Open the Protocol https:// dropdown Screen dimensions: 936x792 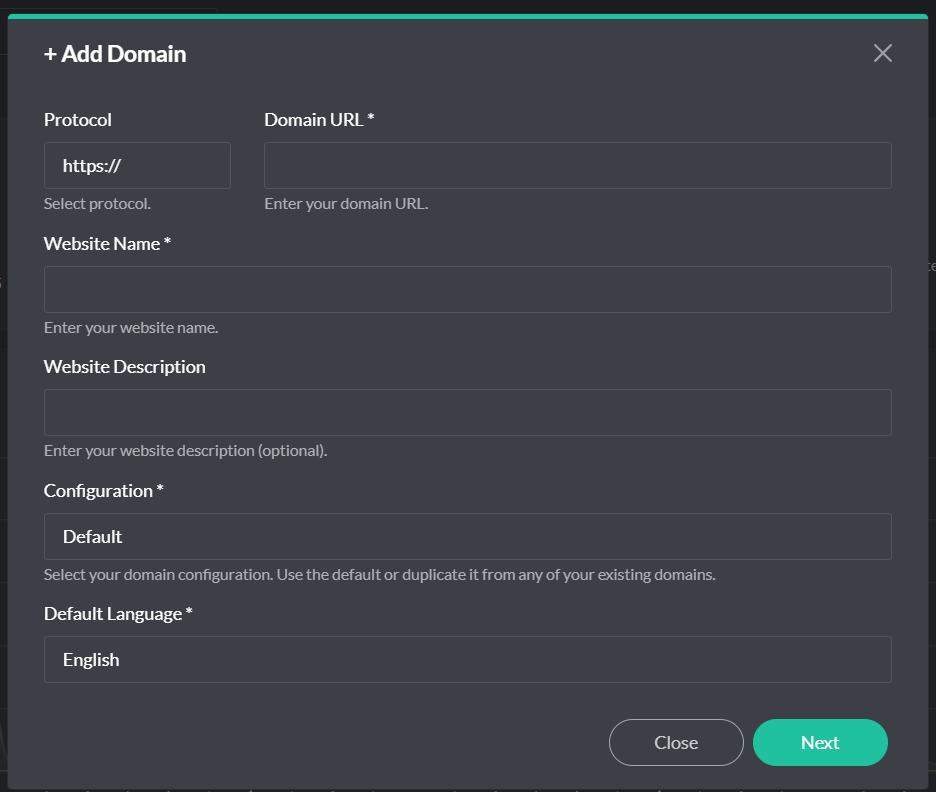[137, 165]
